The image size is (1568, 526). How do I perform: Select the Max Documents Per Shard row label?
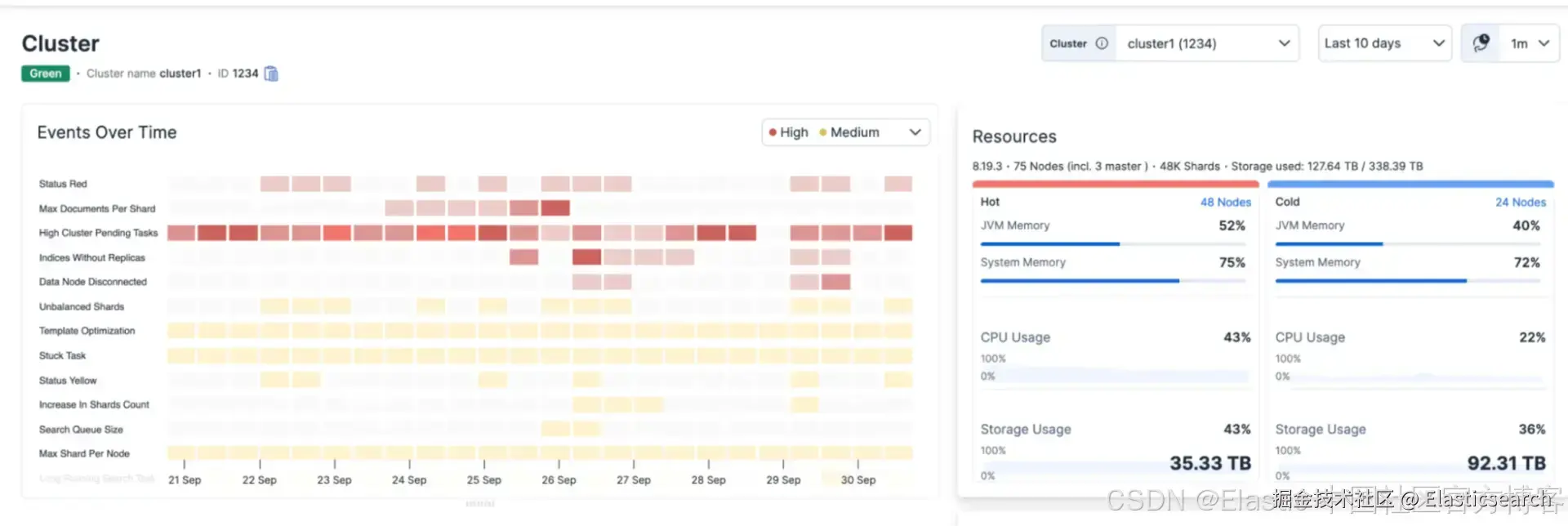tap(96, 208)
